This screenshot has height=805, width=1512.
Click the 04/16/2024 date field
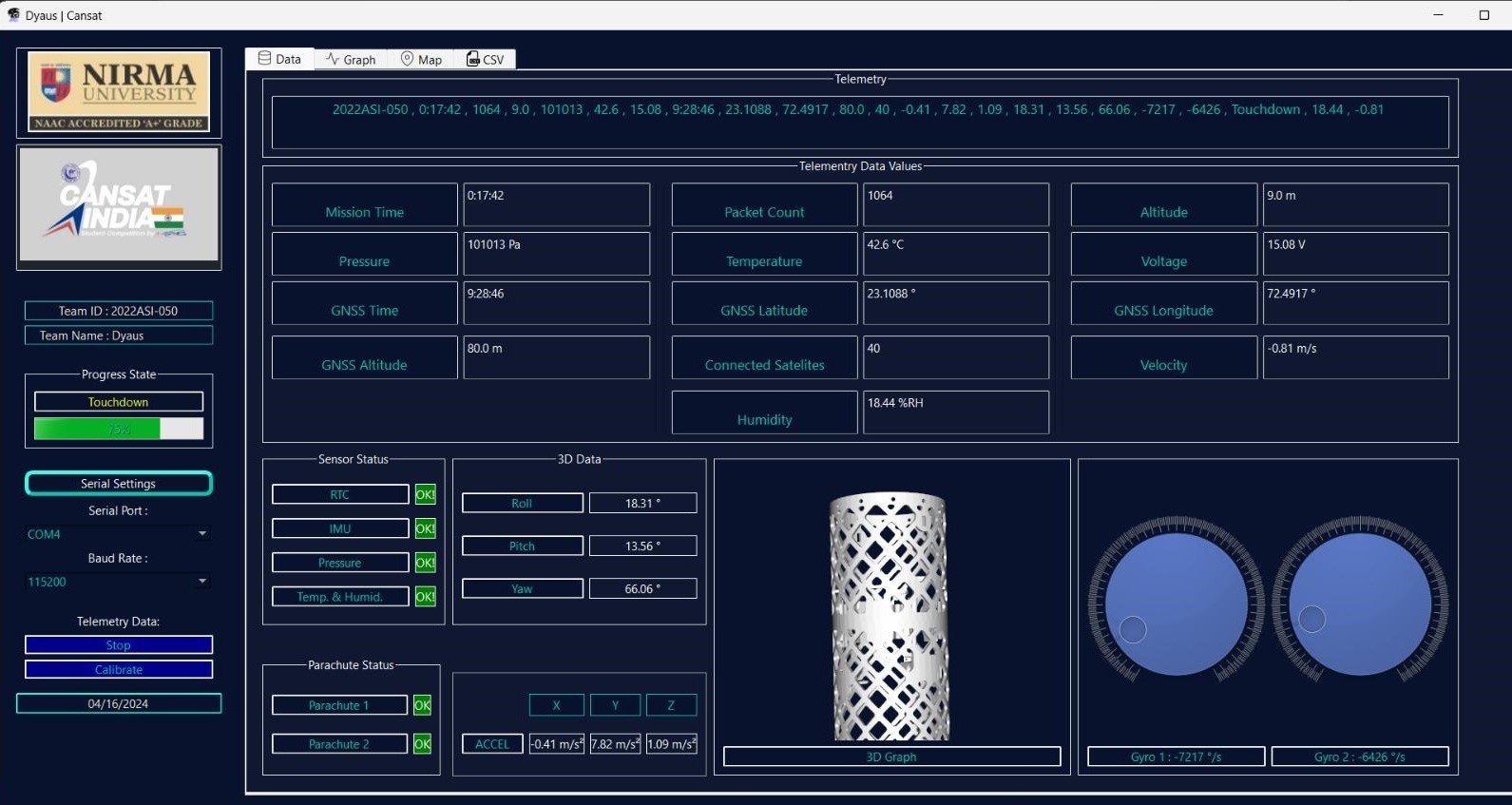(119, 704)
